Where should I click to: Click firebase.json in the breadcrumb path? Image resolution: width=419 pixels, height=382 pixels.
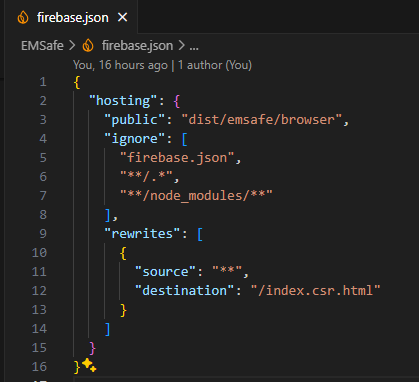coord(137,46)
